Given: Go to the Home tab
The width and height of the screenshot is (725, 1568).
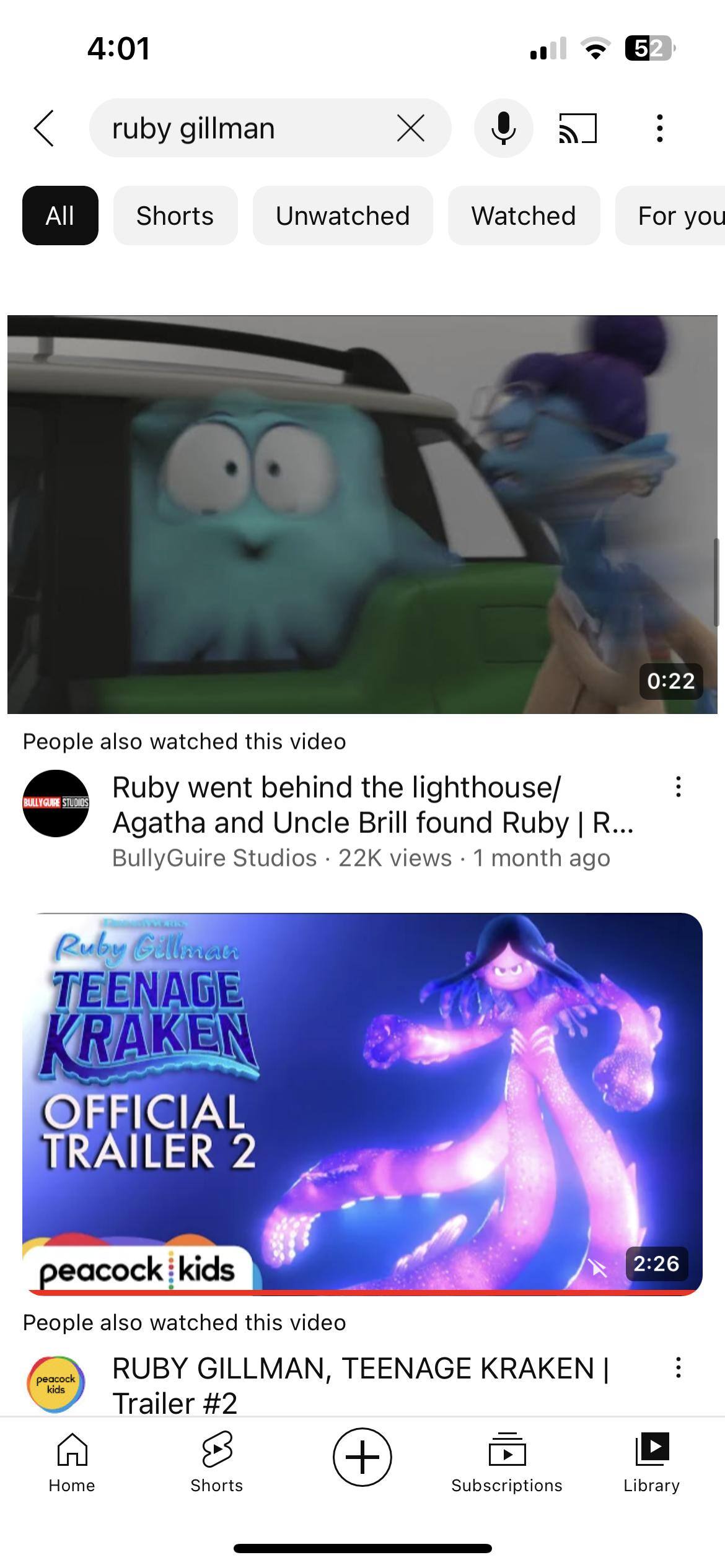Looking at the screenshot, I should 72,1463.
